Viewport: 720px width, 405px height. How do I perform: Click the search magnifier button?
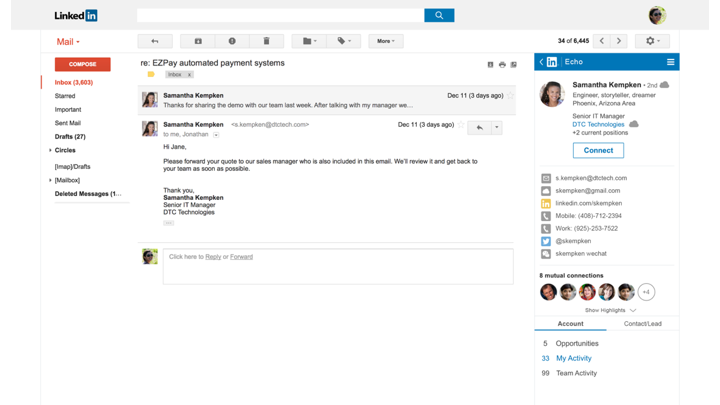(439, 15)
